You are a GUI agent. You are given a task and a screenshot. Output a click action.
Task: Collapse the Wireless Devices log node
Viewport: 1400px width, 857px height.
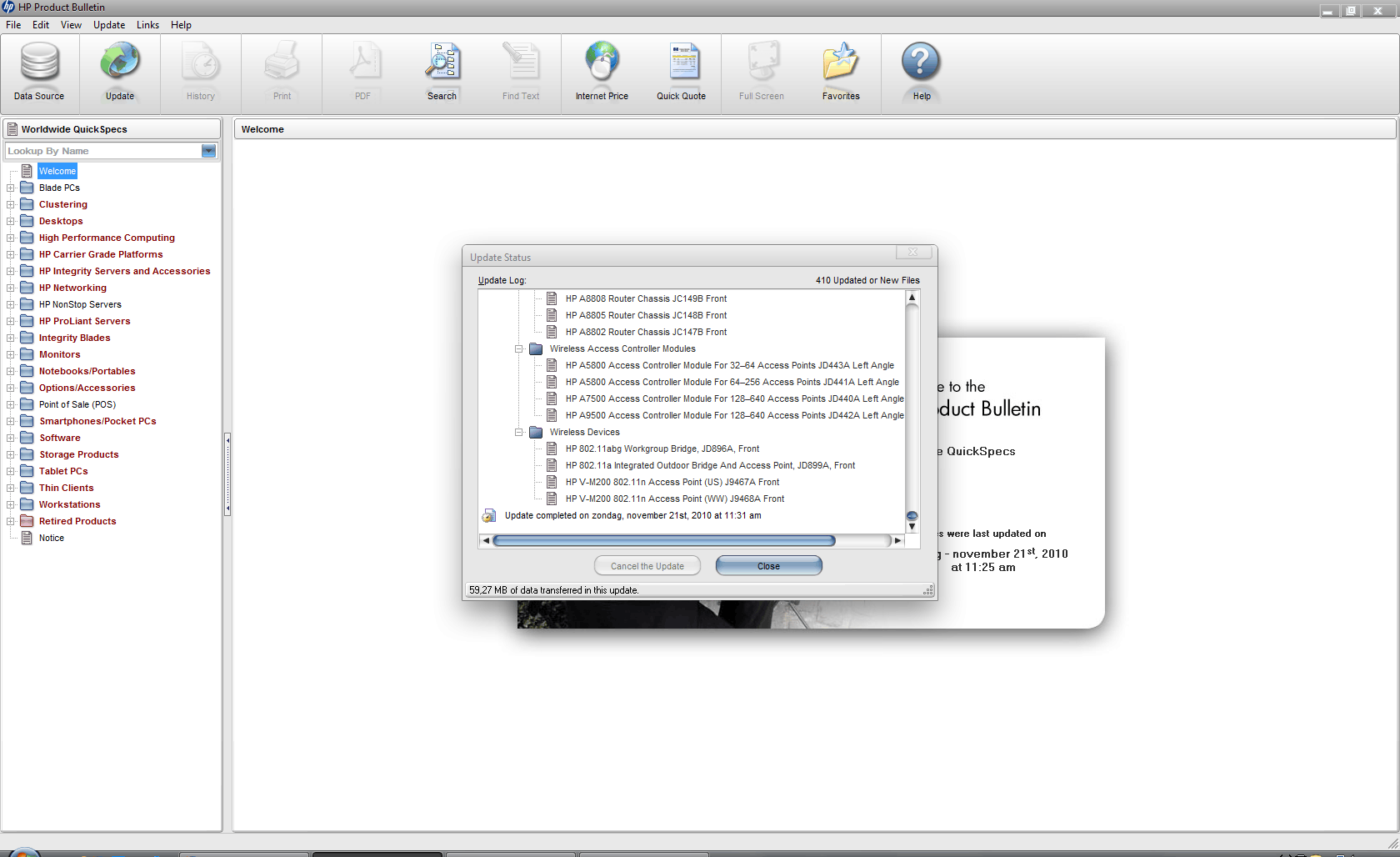(x=518, y=432)
